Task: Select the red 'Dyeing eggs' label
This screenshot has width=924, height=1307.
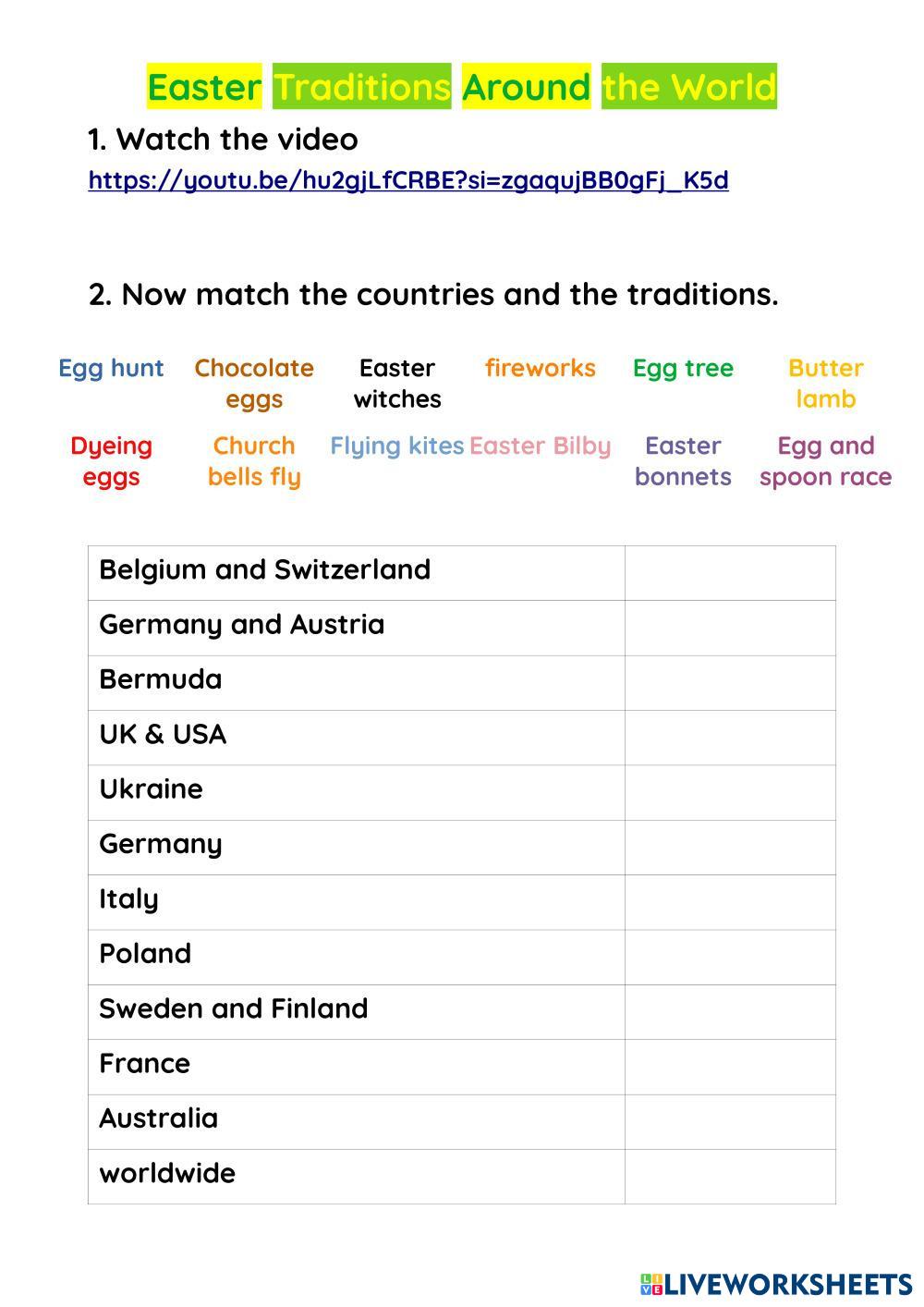Action: pyautogui.click(x=111, y=461)
